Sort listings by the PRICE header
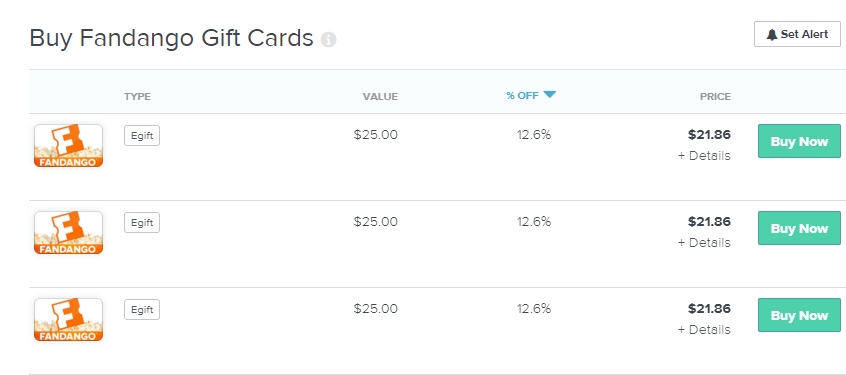The width and height of the screenshot is (846, 375). 715,97
